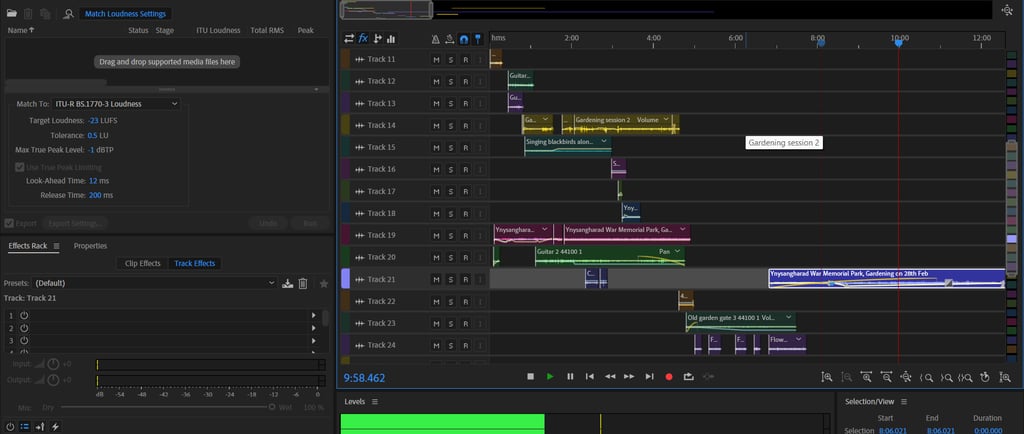Toggle power state of effect slot 2
Screen dimensions: 1024x434
(x=24, y=329)
